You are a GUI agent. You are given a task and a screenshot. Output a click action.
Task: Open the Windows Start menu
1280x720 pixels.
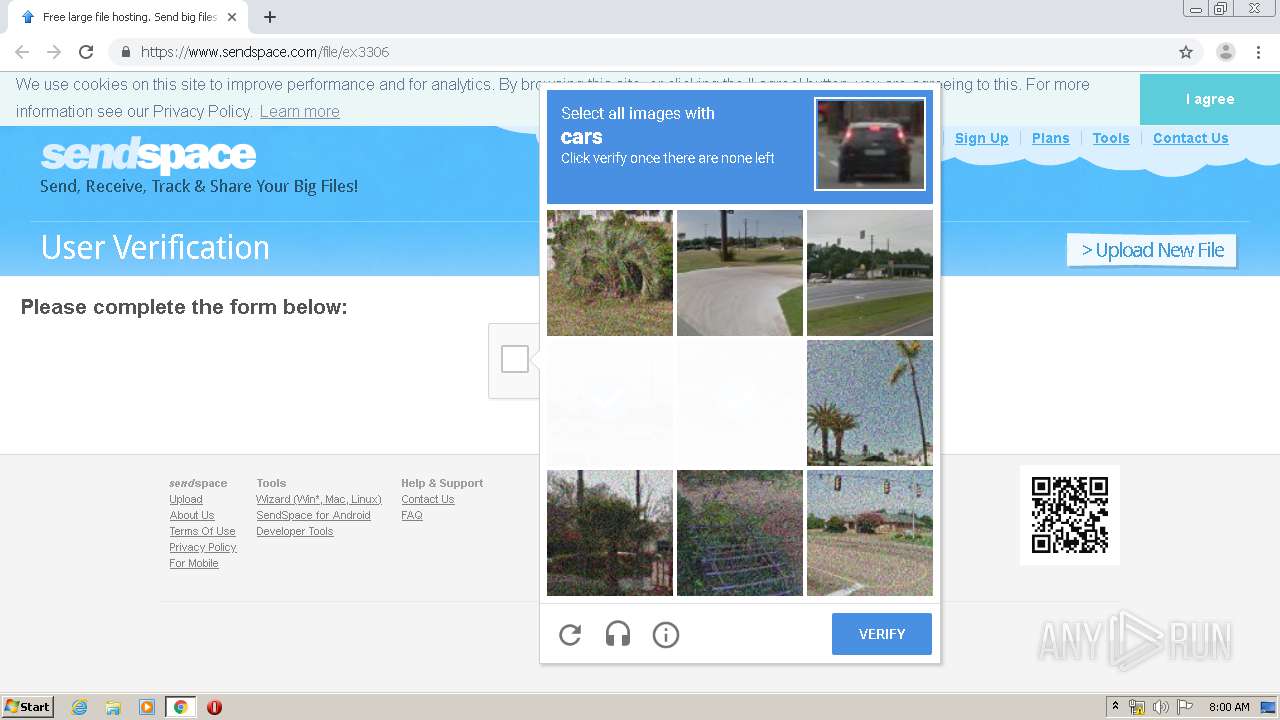coord(28,707)
